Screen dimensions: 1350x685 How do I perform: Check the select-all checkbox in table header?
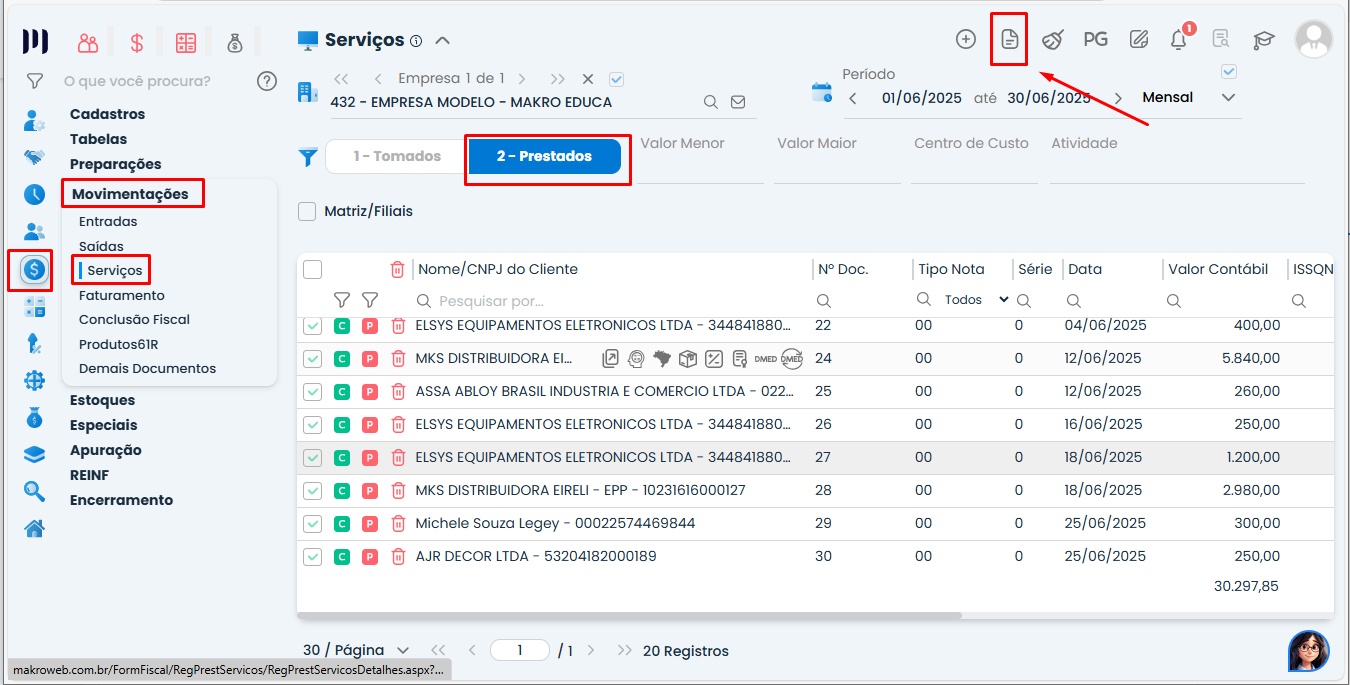pos(312,269)
